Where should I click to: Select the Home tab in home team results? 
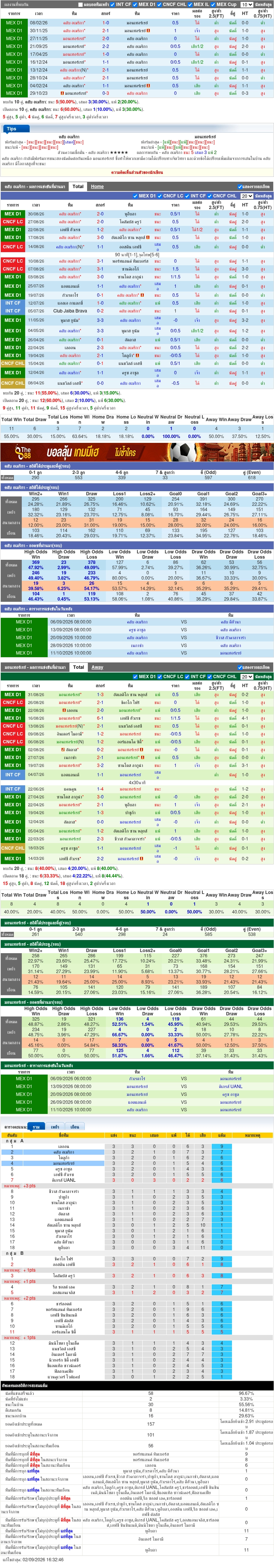(x=97, y=187)
